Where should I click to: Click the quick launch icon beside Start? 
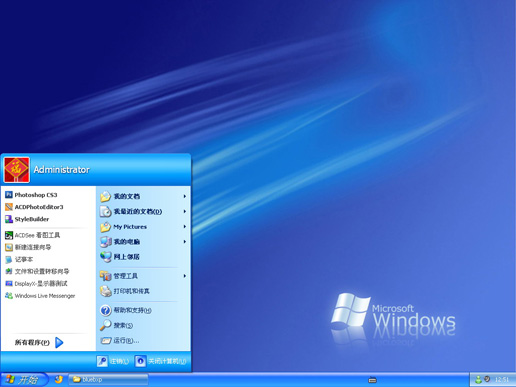click(x=59, y=379)
